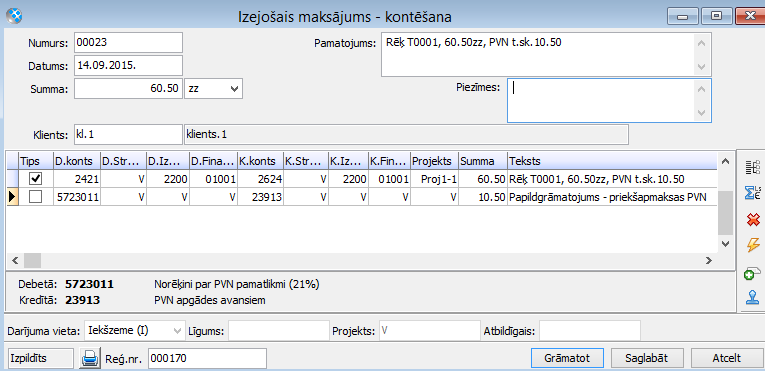This screenshot has height=371, width=765.
Task: Click the D.konts cell 5723011
Action: pyautogui.click(x=77, y=197)
